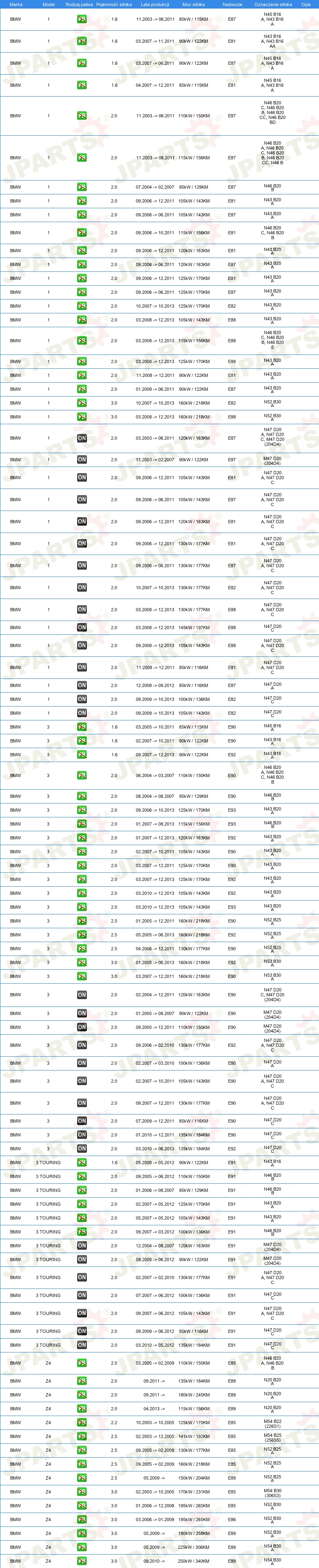Select the E86 body cell
This screenshot has width=319, height=1568.
tap(232, 1519)
